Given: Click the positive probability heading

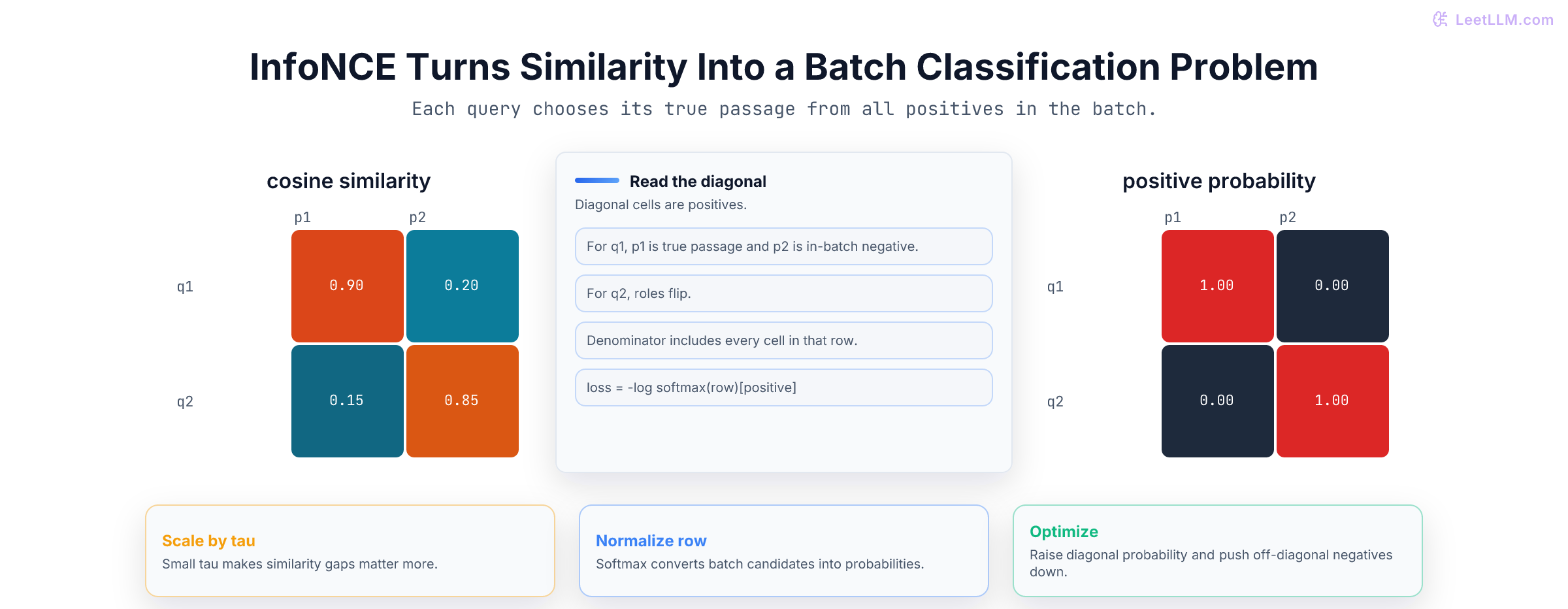Looking at the screenshot, I should click(1219, 181).
